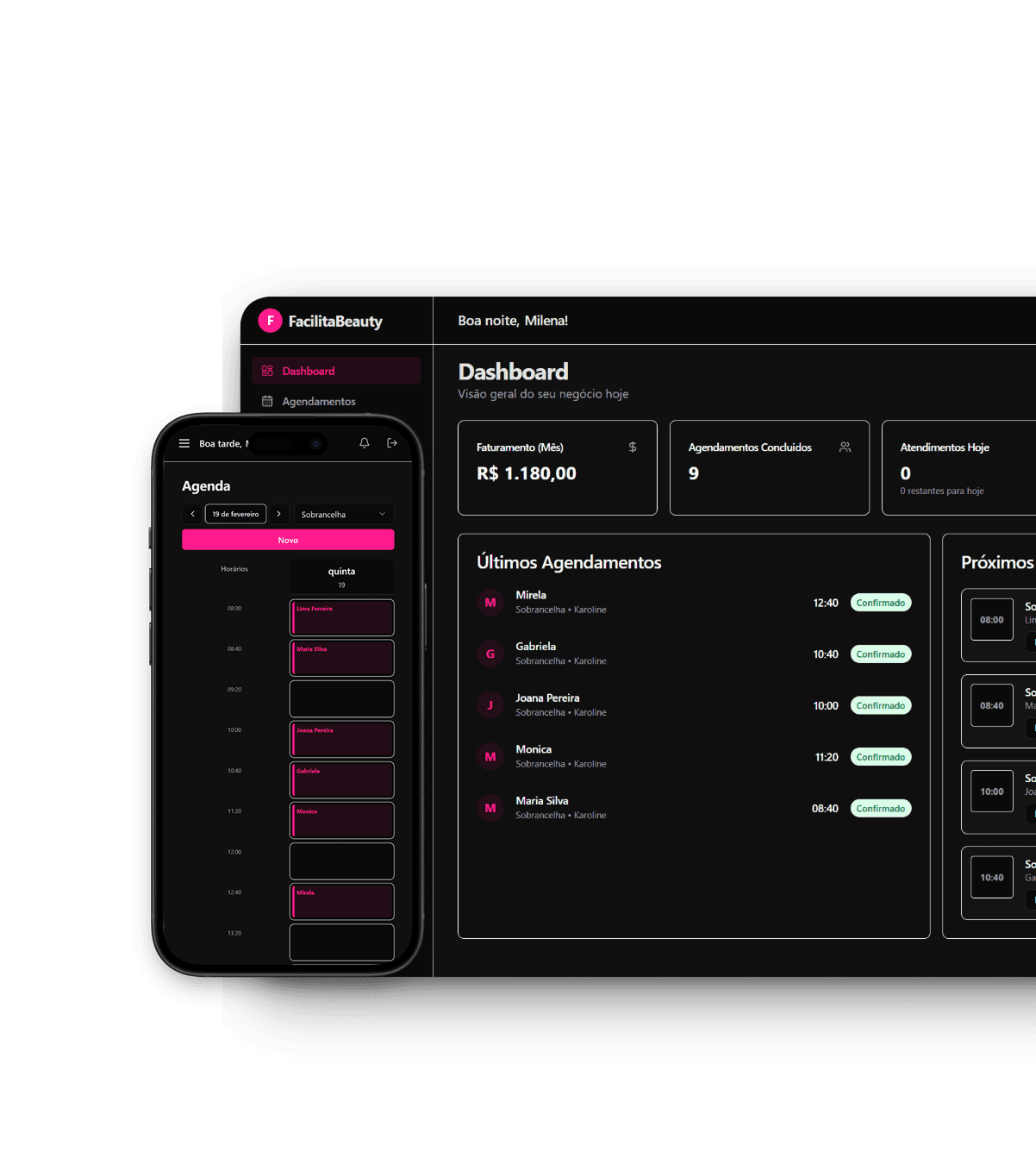Toggle Mirela's Confirmado status badge

[x=880, y=602]
